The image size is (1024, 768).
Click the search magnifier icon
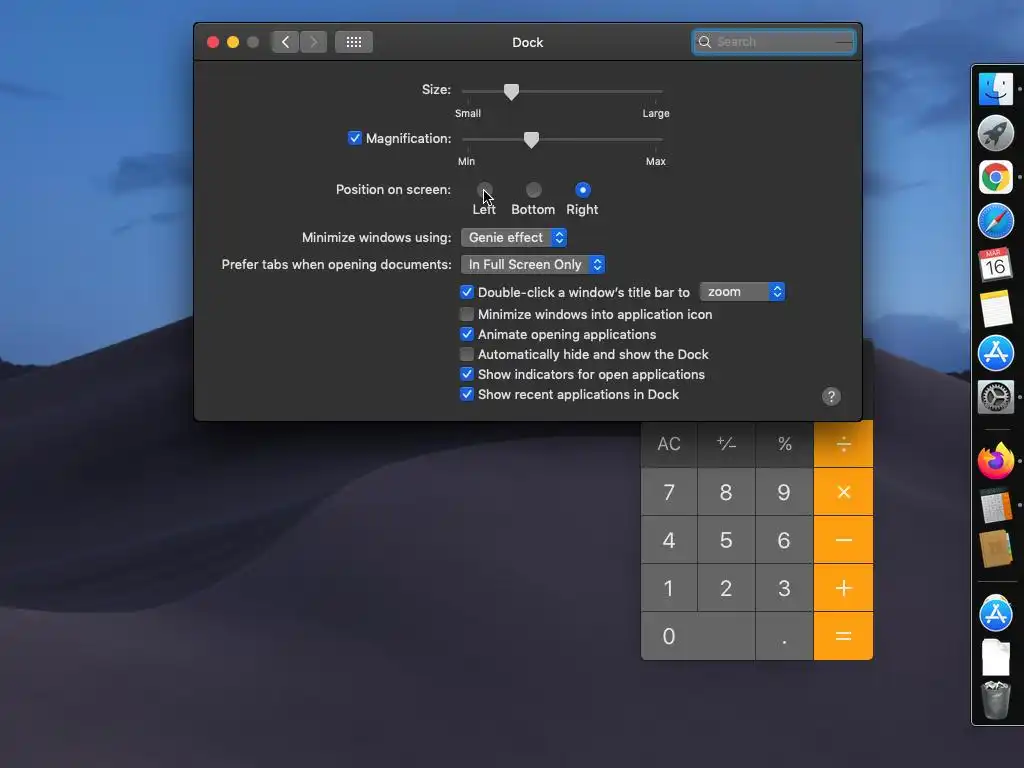(705, 42)
